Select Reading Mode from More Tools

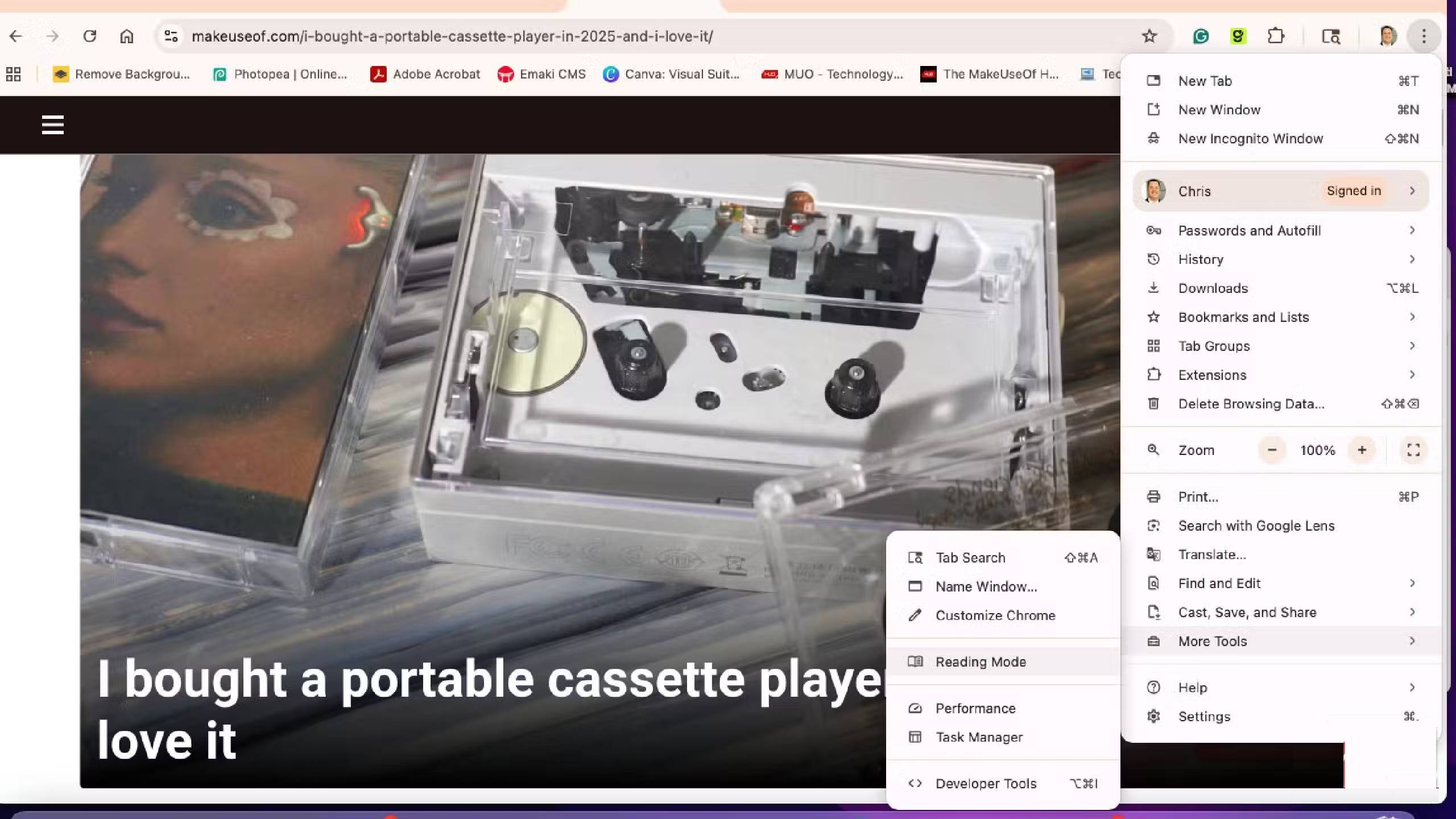click(981, 661)
